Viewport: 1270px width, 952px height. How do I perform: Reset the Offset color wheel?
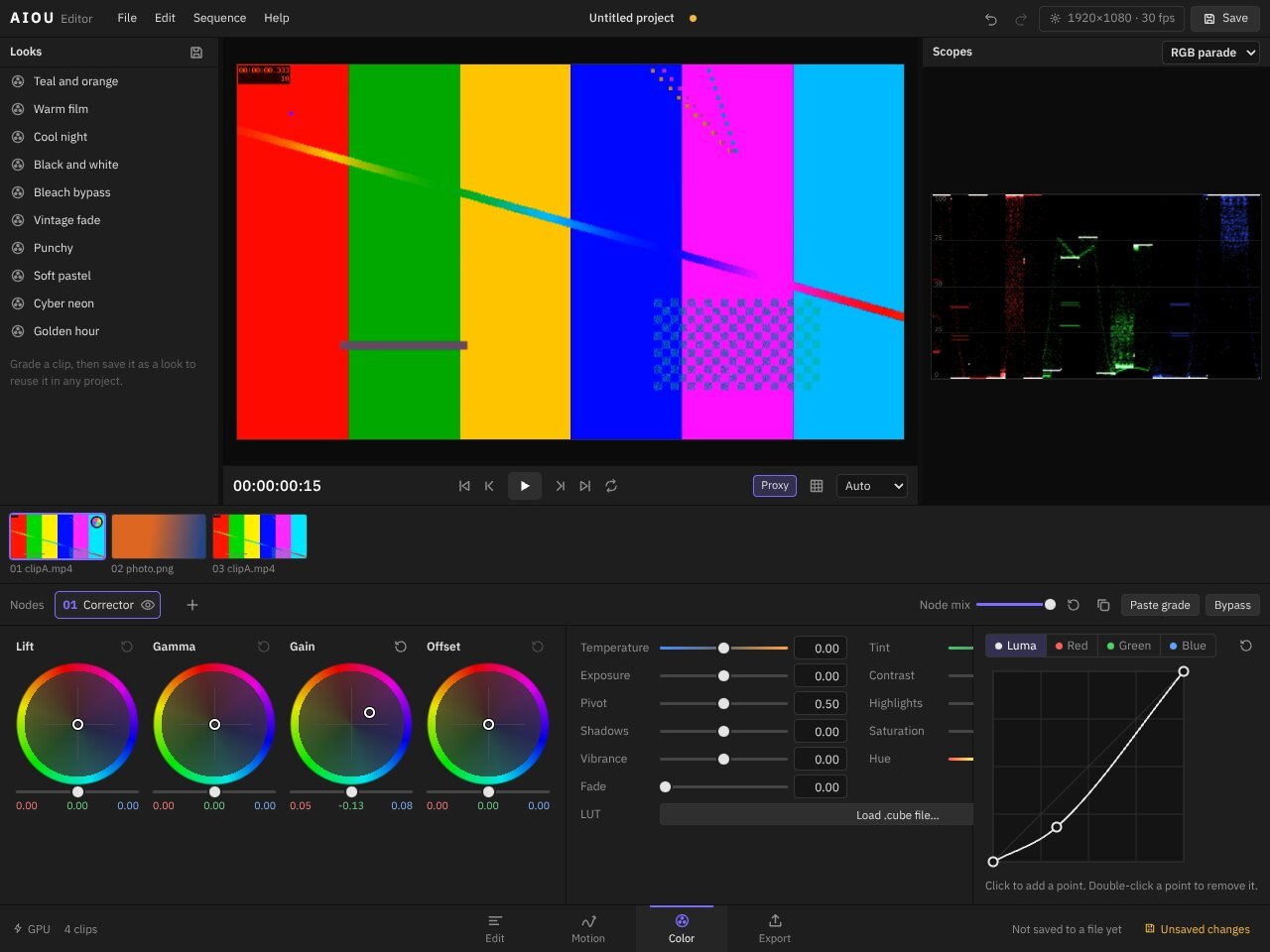[x=538, y=647]
